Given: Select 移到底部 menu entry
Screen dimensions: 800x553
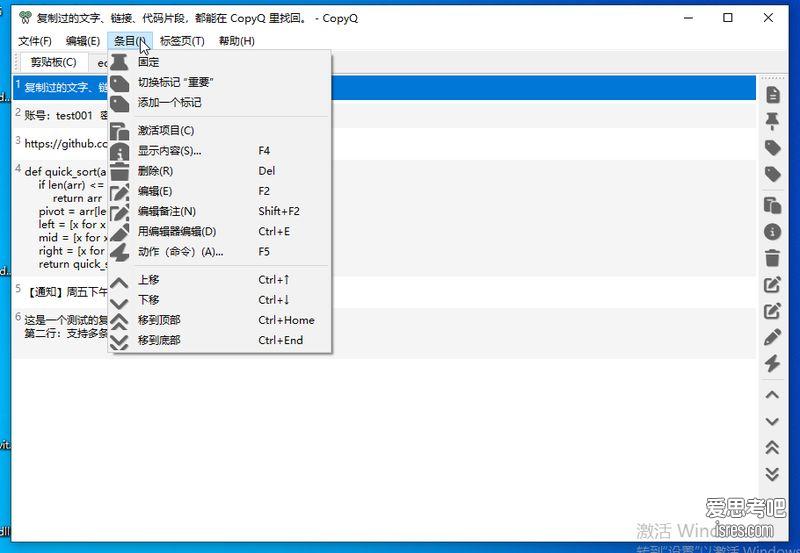Looking at the screenshot, I should pos(220,340).
